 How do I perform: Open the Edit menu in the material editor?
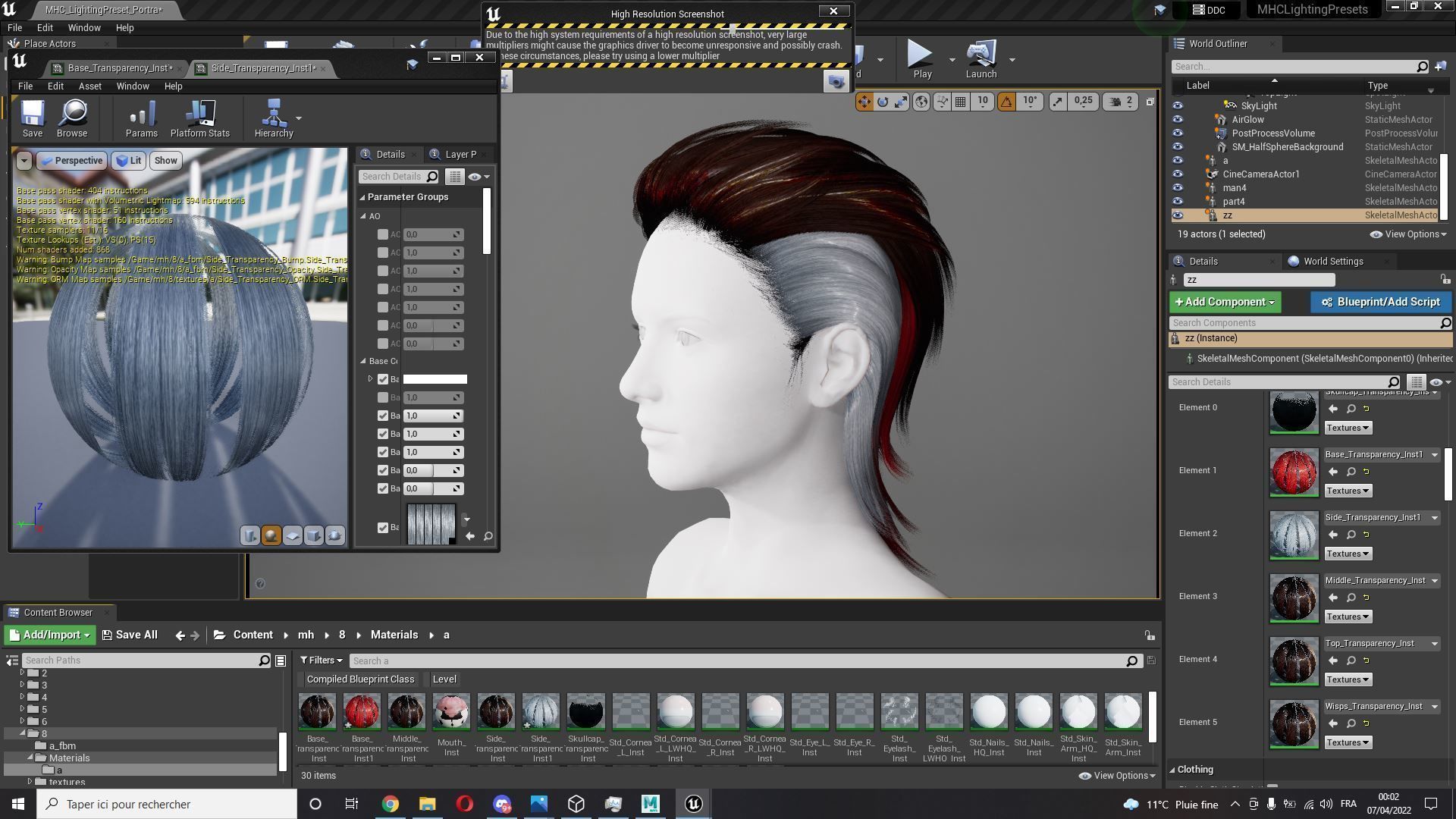coord(55,86)
